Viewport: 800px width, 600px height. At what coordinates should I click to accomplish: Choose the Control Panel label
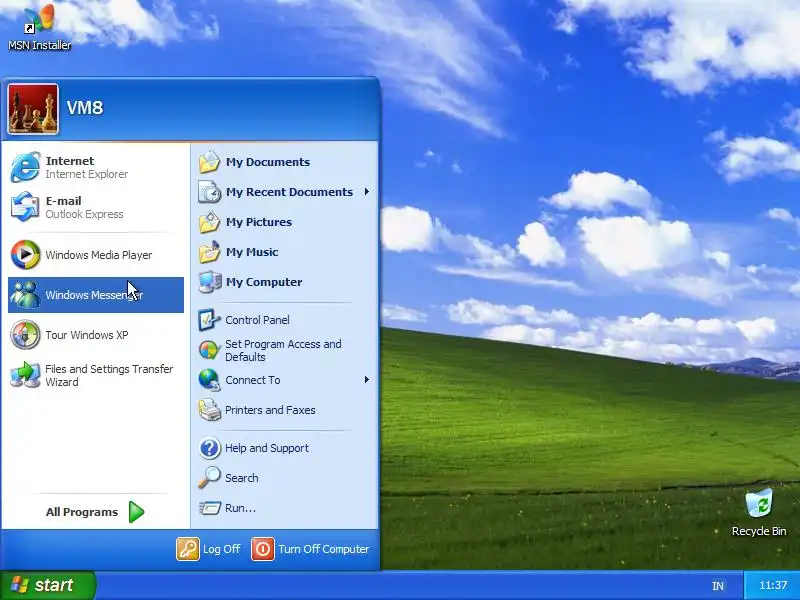(x=257, y=320)
